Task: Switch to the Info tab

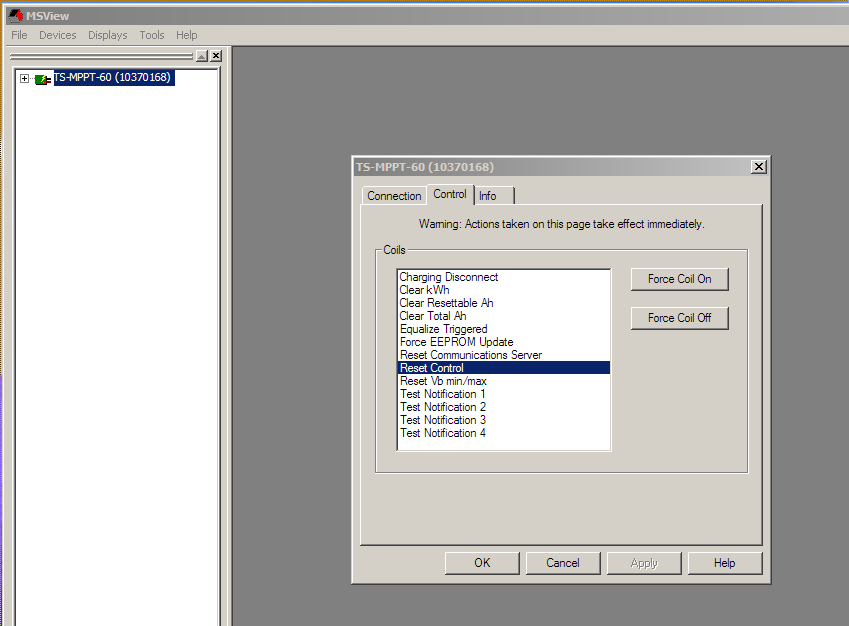Action: [x=494, y=196]
